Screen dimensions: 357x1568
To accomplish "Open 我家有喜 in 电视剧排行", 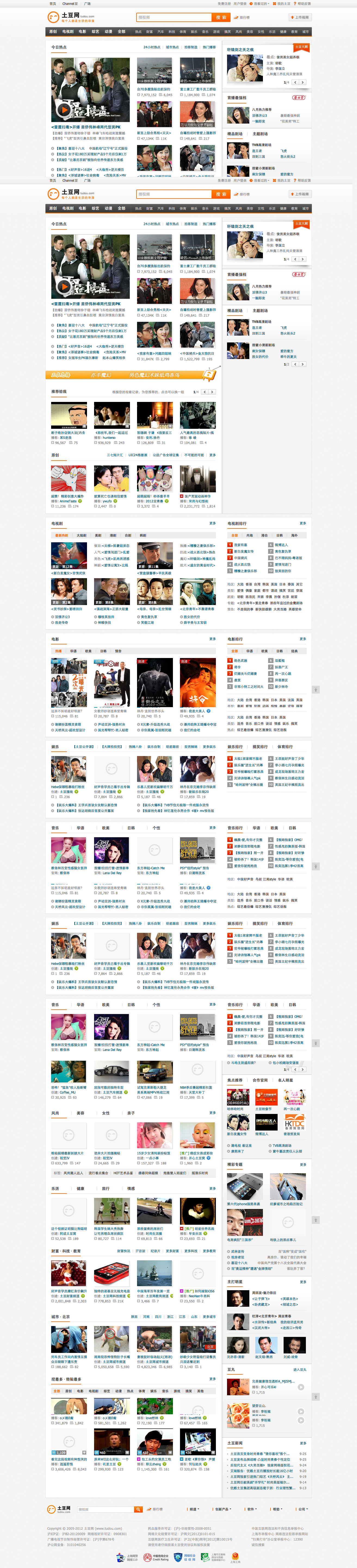I will [x=241, y=545].
